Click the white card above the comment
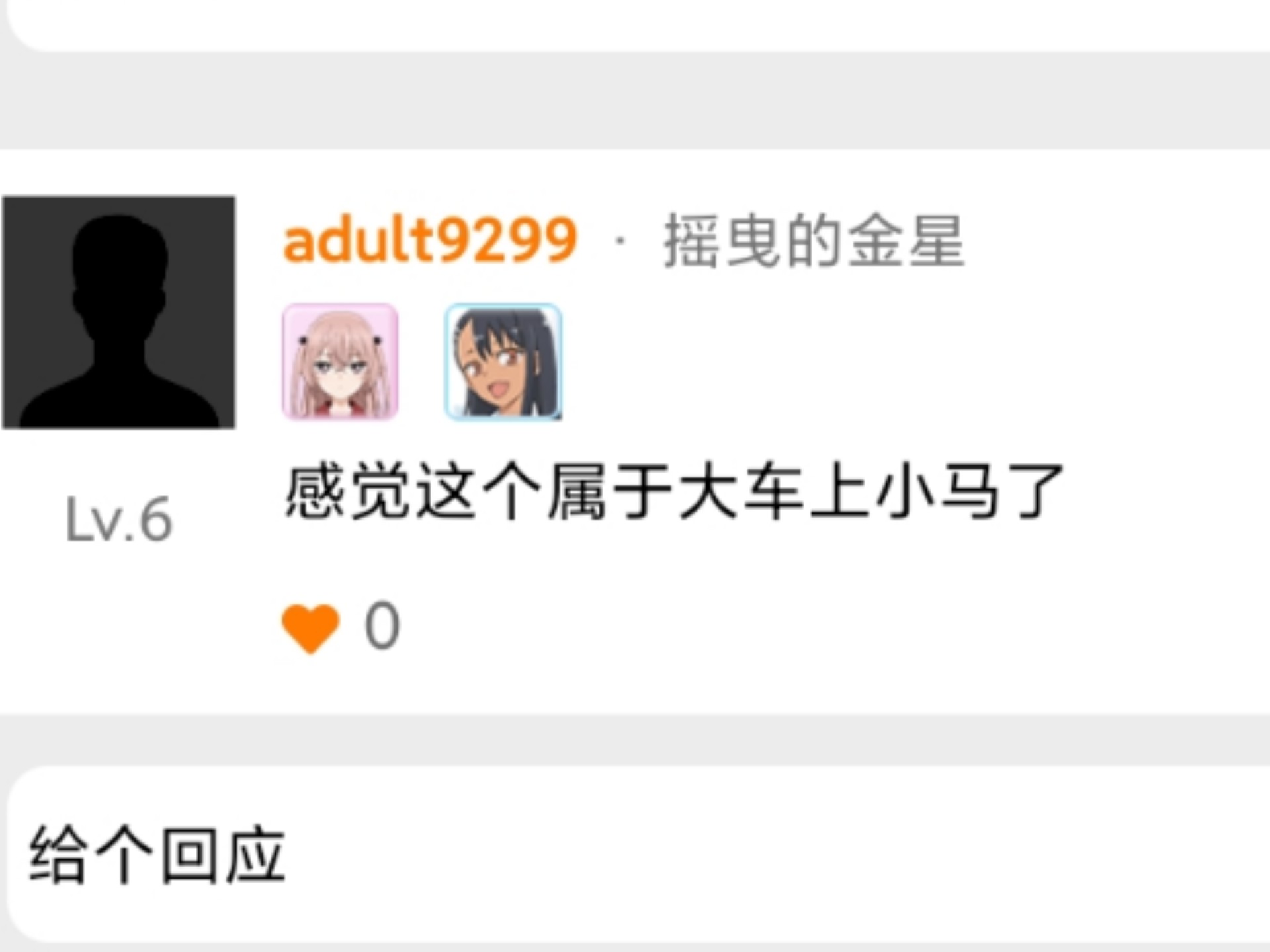This screenshot has height=952, width=1270. coord(638,25)
